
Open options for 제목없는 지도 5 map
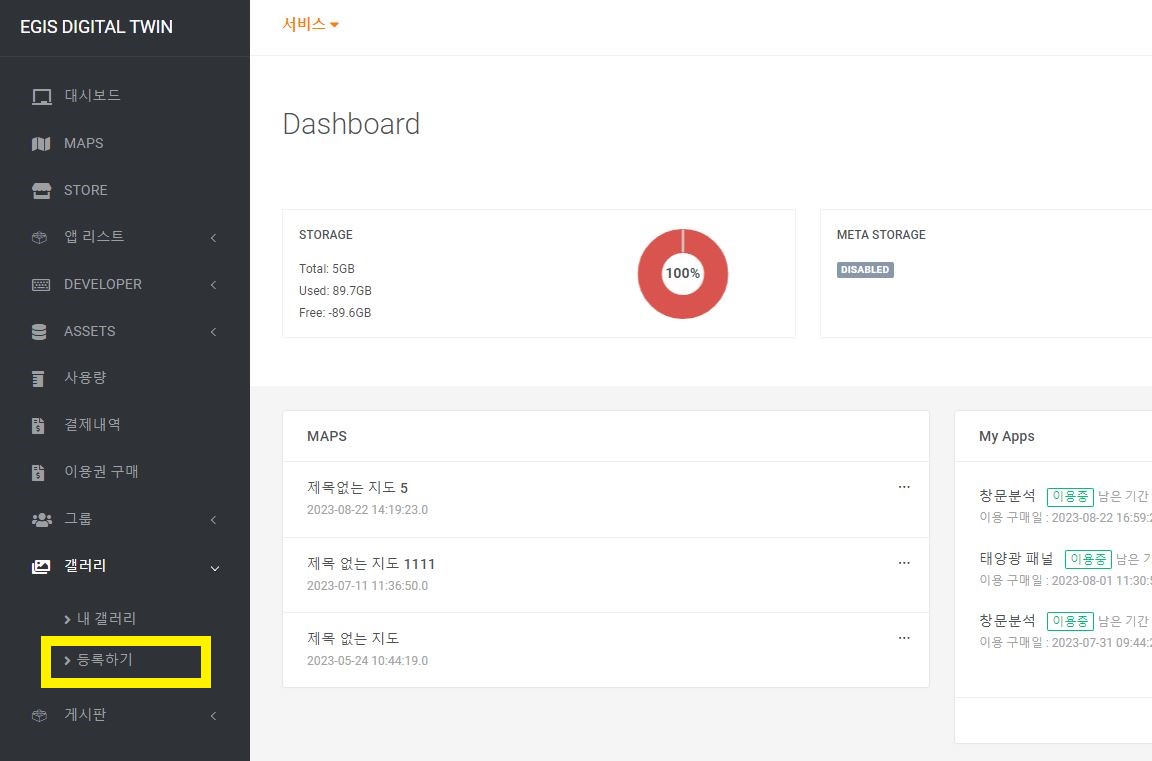[904, 487]
